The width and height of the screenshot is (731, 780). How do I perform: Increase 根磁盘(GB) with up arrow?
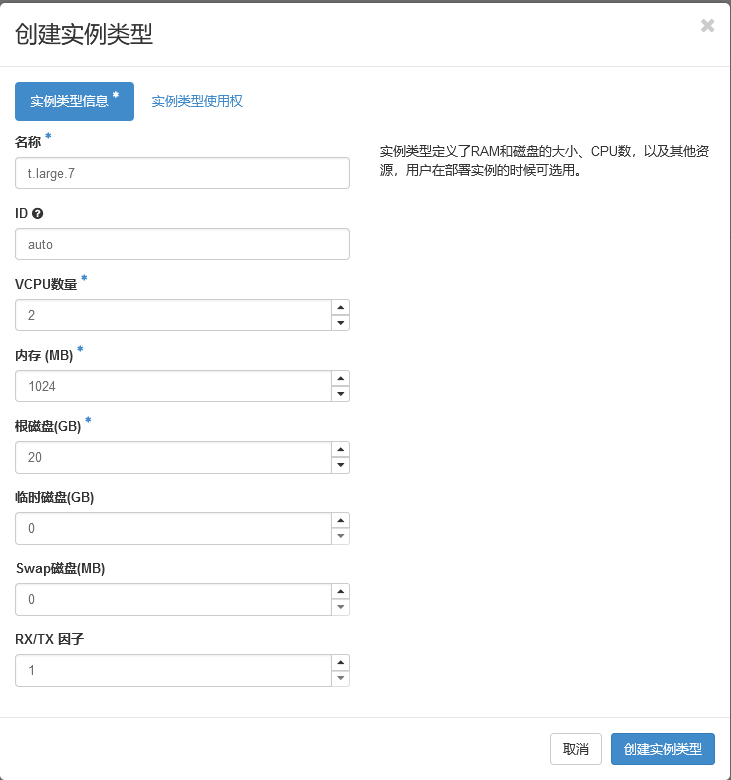341,449
